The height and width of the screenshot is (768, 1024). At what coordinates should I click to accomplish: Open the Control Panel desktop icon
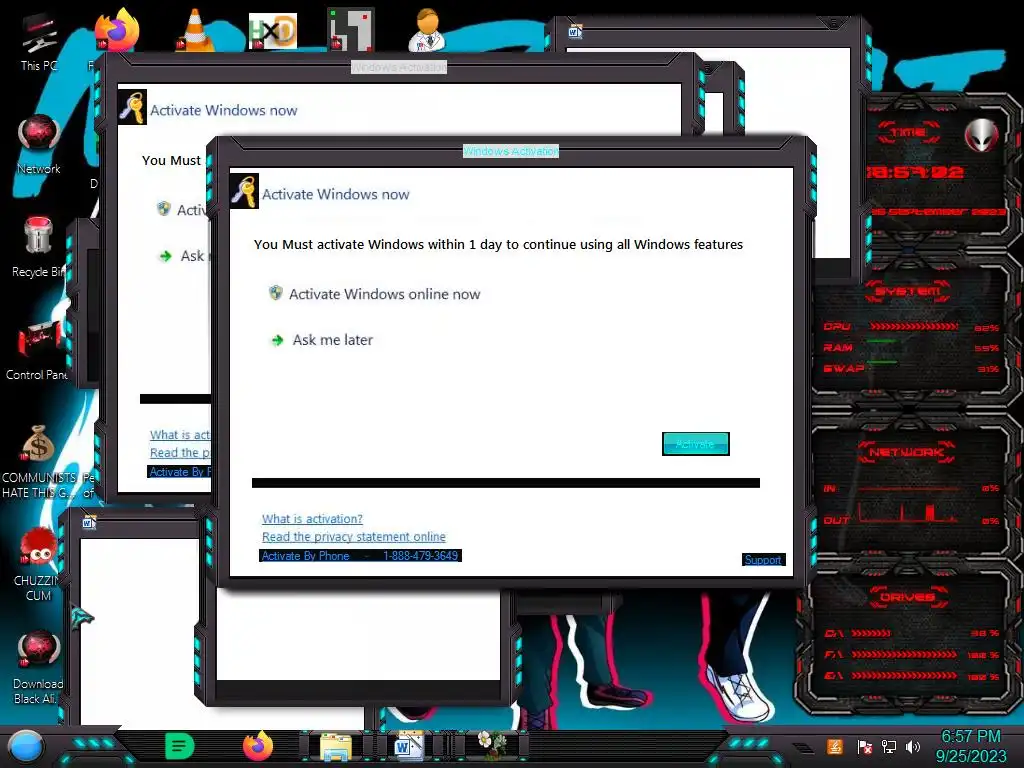point(37,349)
